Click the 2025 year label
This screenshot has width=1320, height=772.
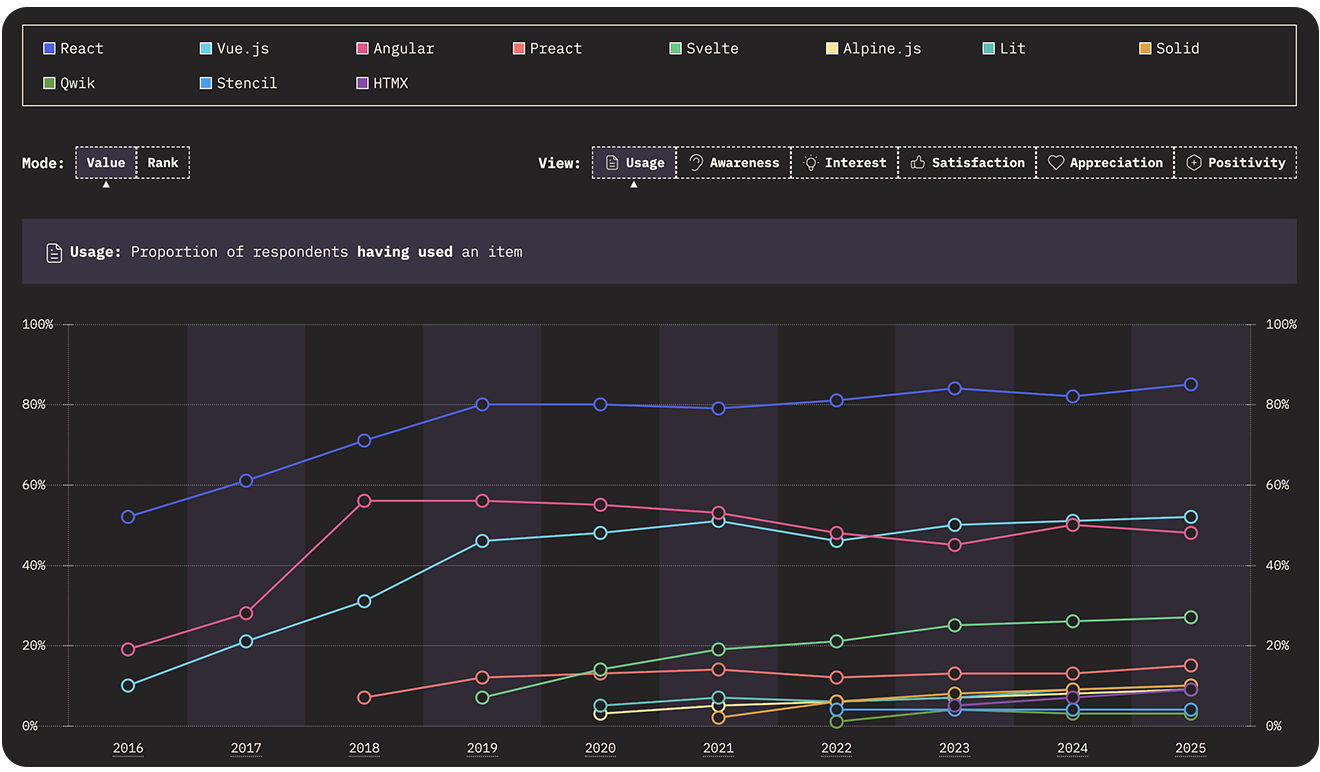point(1191,748)
